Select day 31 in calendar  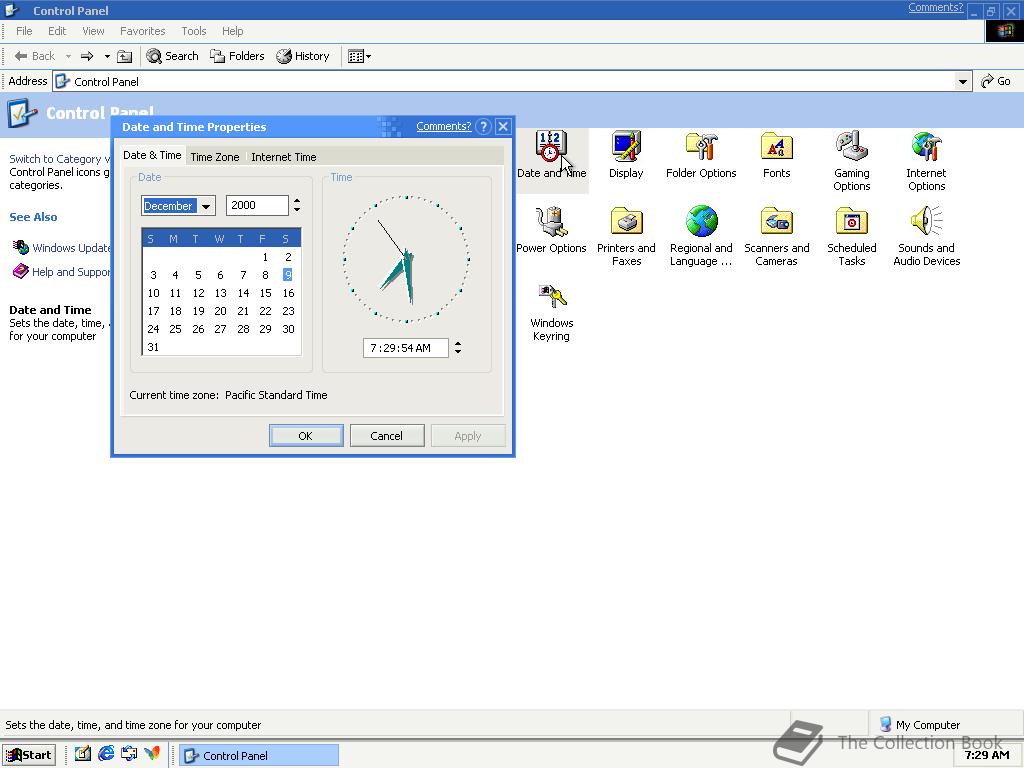coord(153,347)
